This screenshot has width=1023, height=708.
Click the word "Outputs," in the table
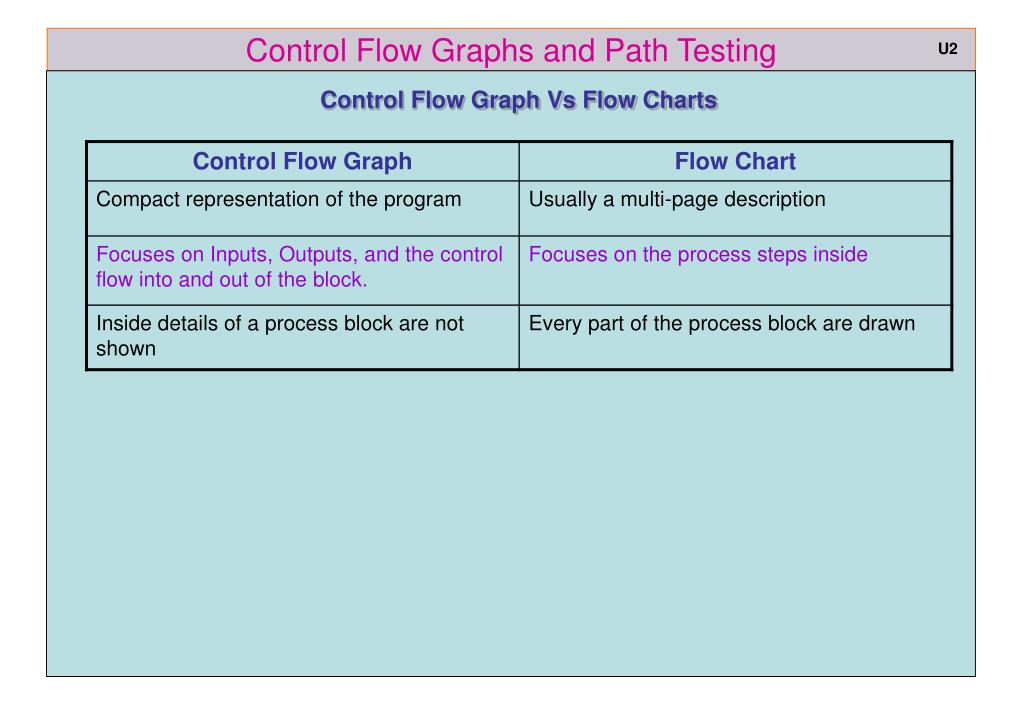[x=327, y=255]
